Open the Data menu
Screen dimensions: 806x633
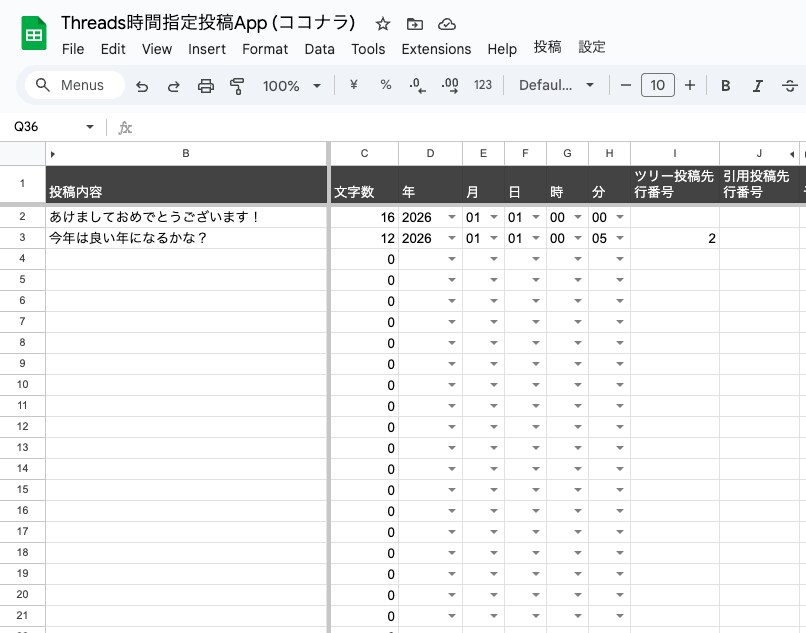click(319, 49)
